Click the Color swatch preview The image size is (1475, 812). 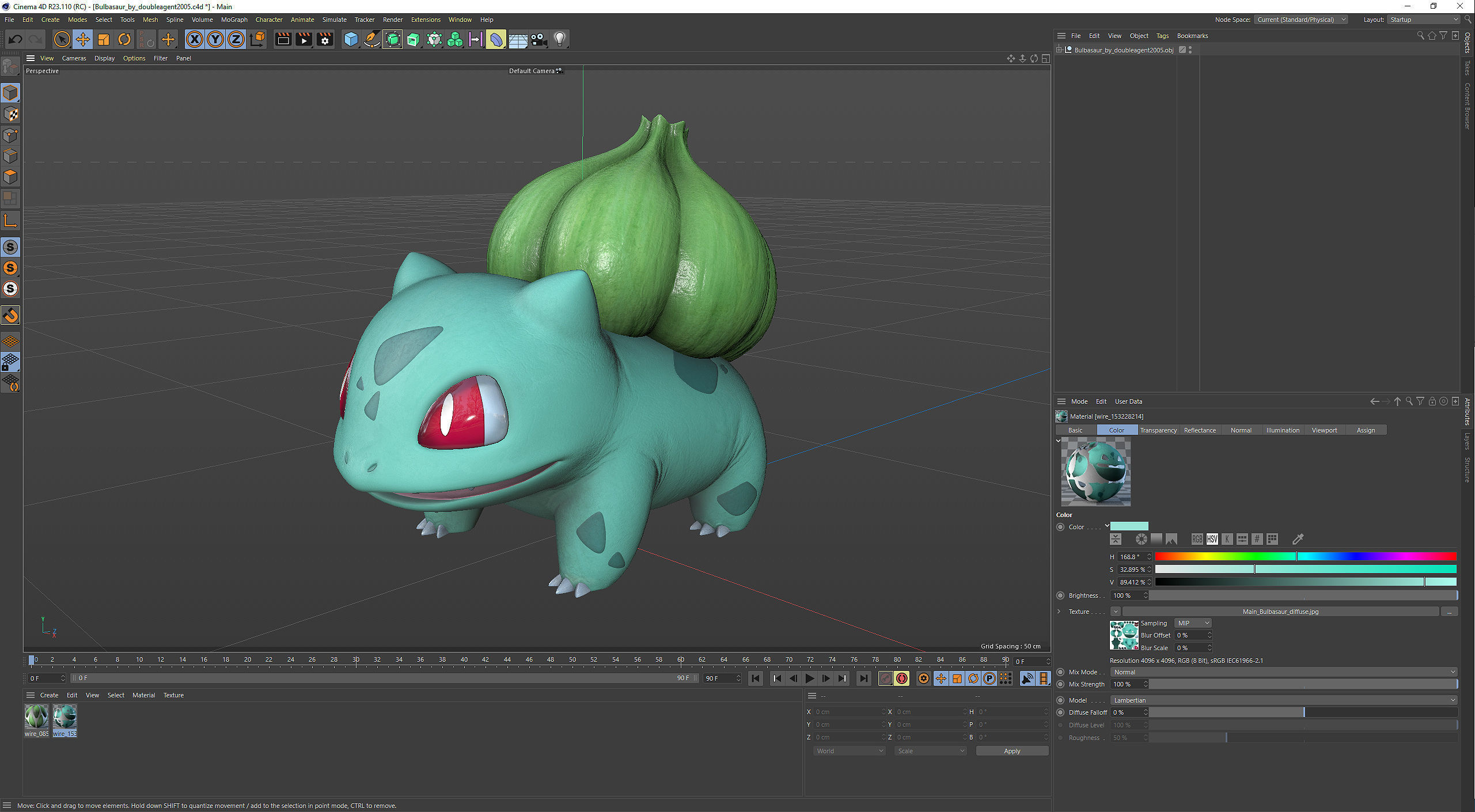point(1129,526)
